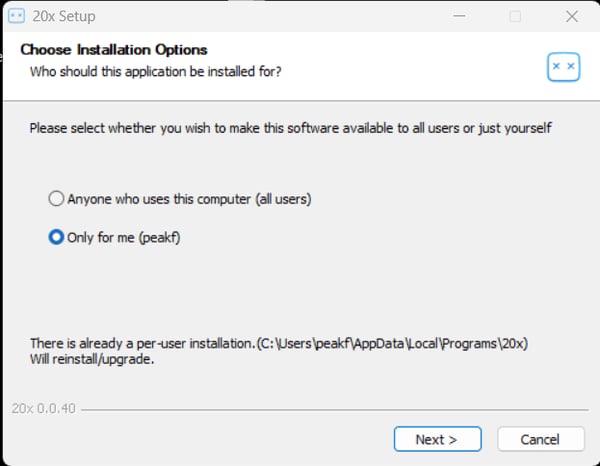This screenshot has height=466, width=600.
Task: Click the 'Please select whether you wish' instruction text
Action: (x=290, y=128)
